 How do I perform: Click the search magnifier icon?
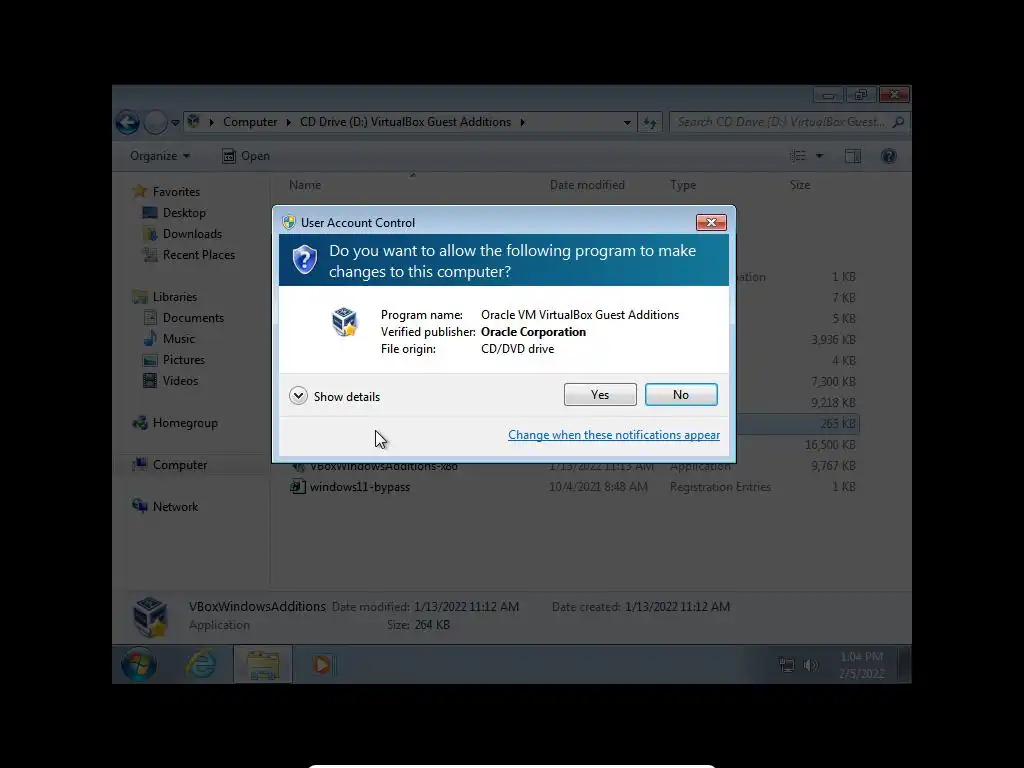(x=899, y=122)
